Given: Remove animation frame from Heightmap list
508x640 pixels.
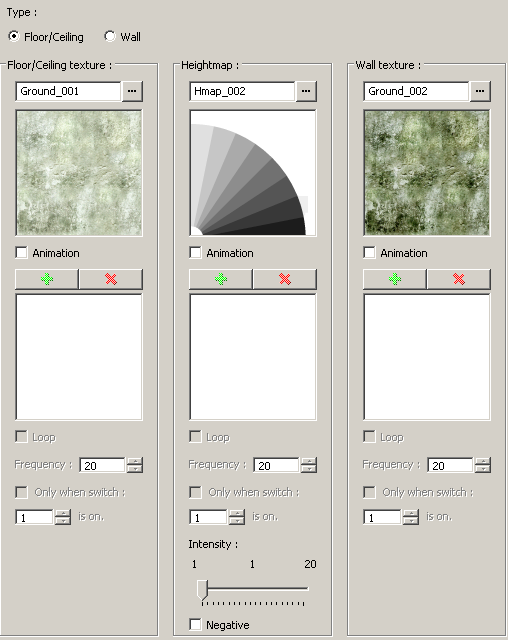Looking at the screenshot, I should click(285, 279).
